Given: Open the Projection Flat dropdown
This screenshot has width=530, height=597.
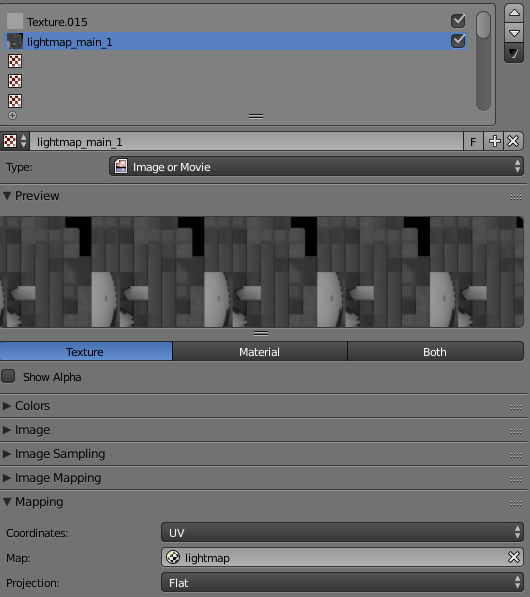Looking at the screenshot, I should coord(342,583).
